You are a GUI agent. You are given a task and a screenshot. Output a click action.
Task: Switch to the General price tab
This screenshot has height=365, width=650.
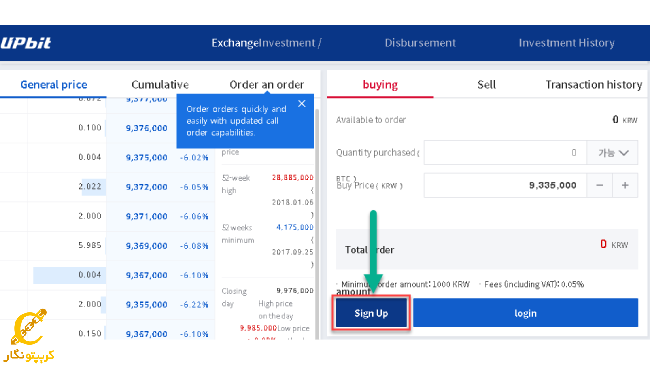(x=54, y=85)
